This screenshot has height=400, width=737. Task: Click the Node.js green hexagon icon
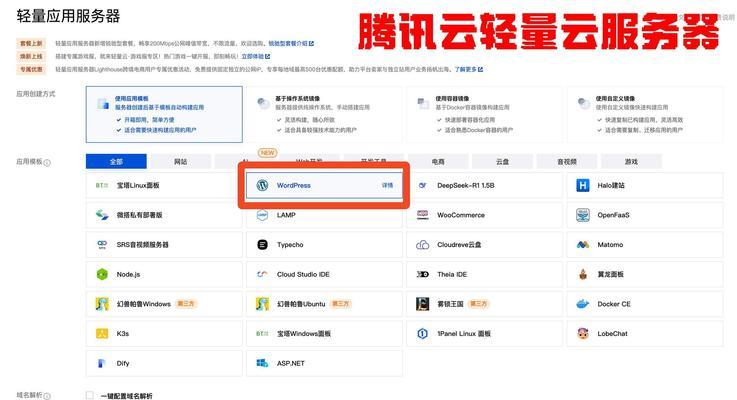tap(102, 274)
